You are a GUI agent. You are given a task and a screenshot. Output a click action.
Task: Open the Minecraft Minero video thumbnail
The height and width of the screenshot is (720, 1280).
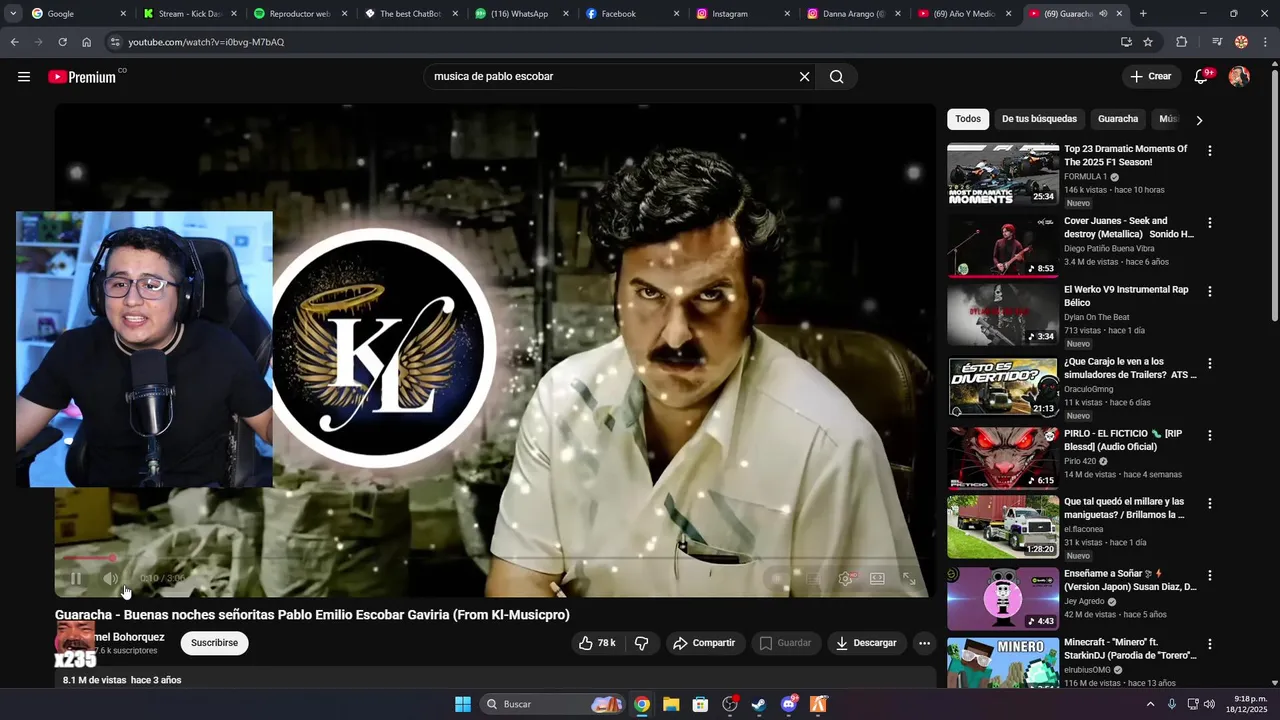click(x=1003, y=662)
